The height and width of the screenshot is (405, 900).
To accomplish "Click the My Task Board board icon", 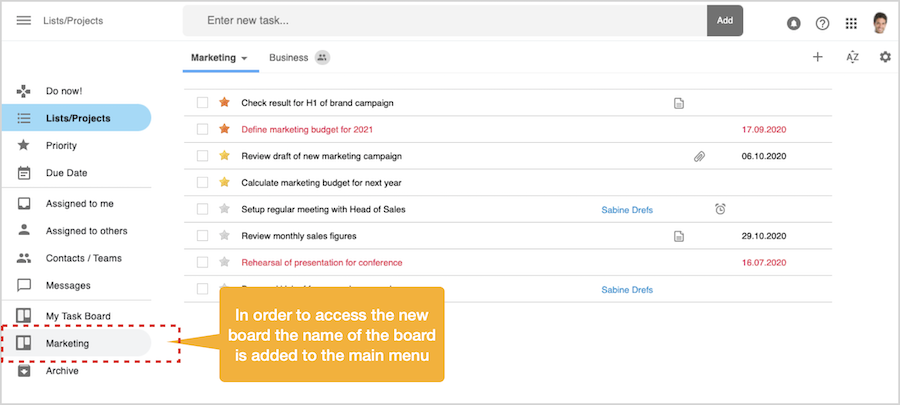I will click(x=24, y=316).
